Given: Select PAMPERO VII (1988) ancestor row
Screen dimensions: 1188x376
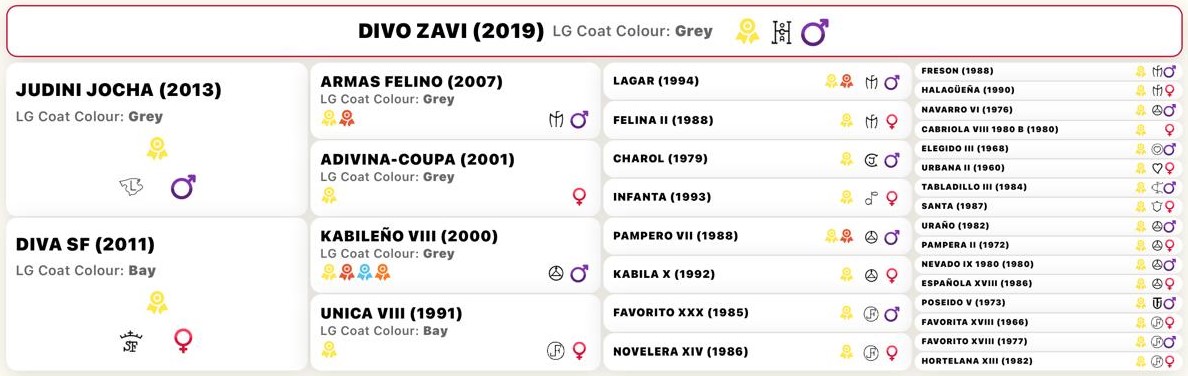Looking at the screenshot, I should tap(757, 236).
